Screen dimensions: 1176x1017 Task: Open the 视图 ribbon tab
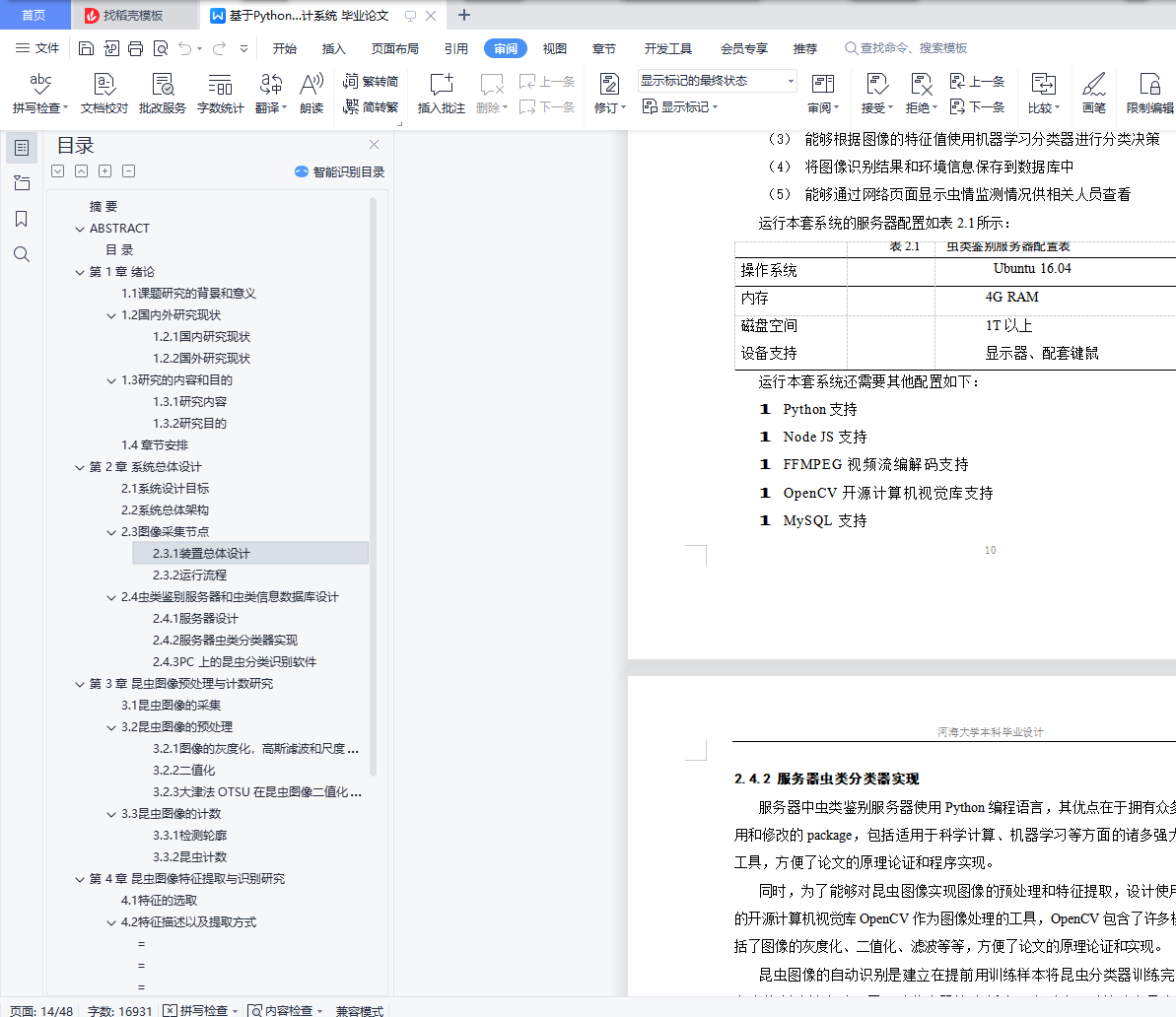(554, 48)
